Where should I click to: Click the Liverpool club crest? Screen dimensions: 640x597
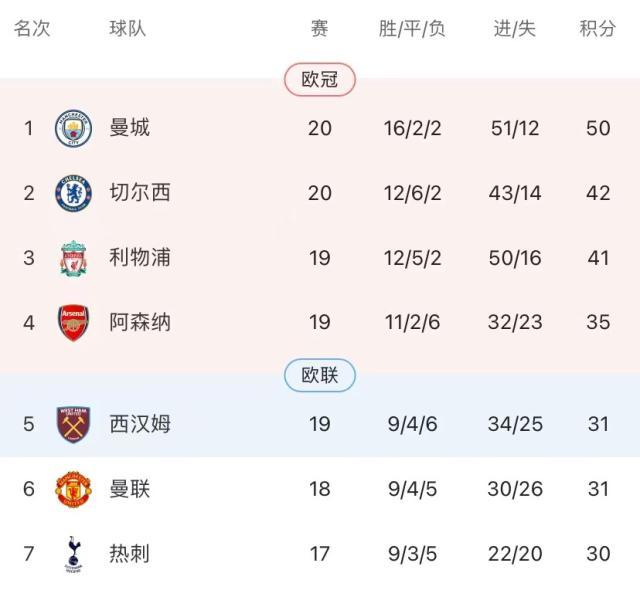73,258
